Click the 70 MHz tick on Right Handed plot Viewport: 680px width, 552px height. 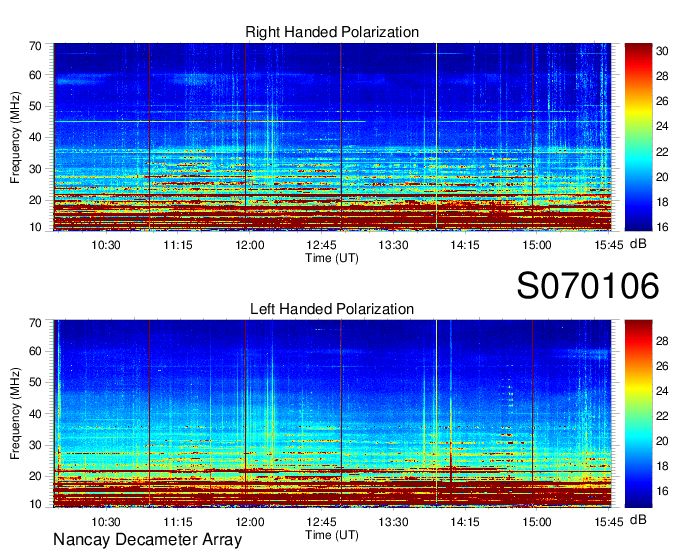pyautogui.click(x=35, y=46)
